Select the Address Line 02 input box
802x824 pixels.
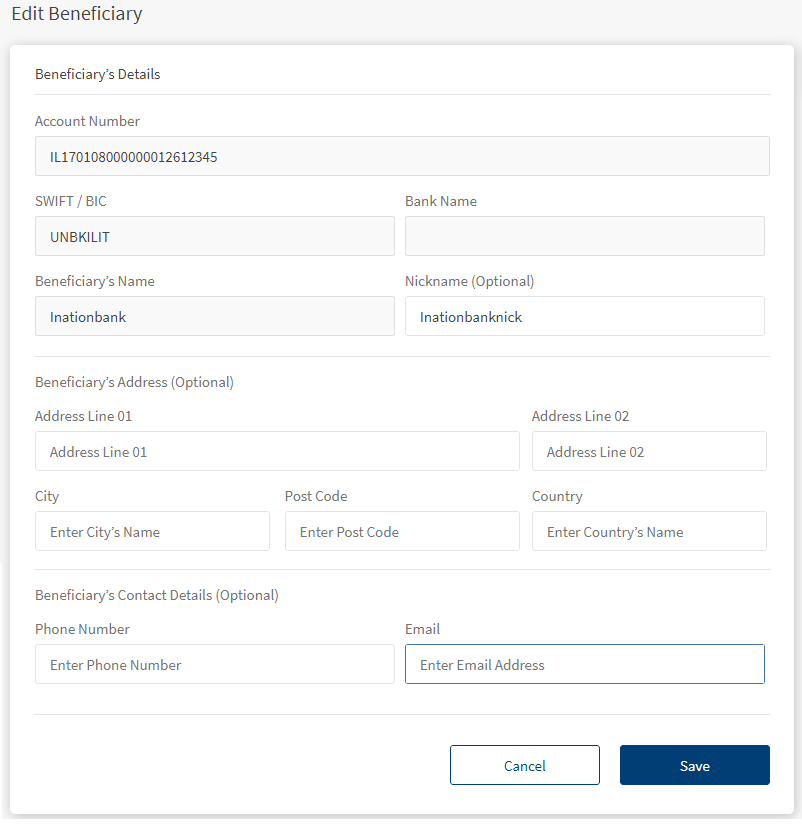tap(648, 451)
